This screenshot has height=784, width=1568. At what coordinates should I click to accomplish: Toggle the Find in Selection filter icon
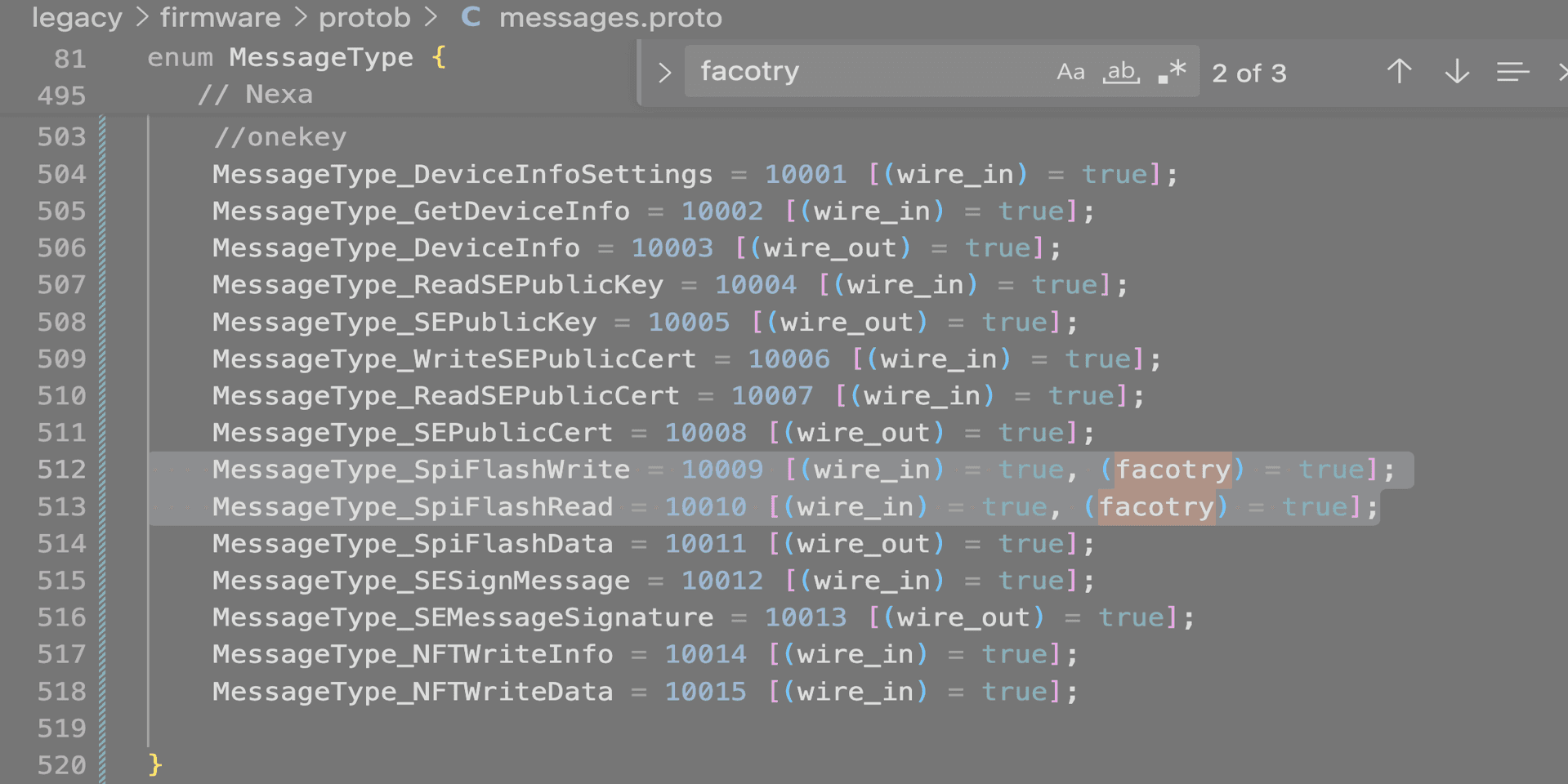[1512, 71]
